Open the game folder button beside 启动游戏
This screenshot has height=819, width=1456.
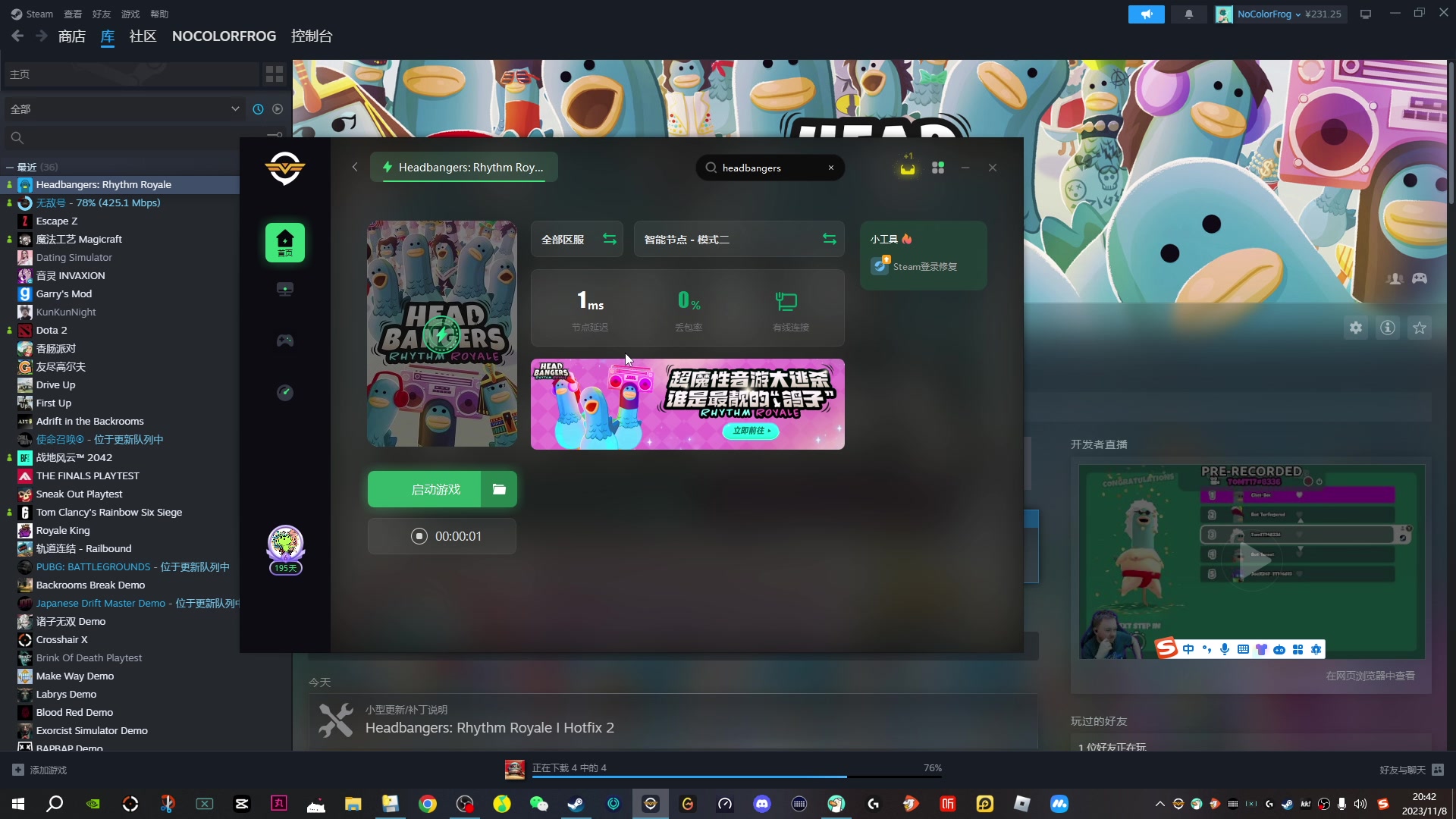pos(499,489)
